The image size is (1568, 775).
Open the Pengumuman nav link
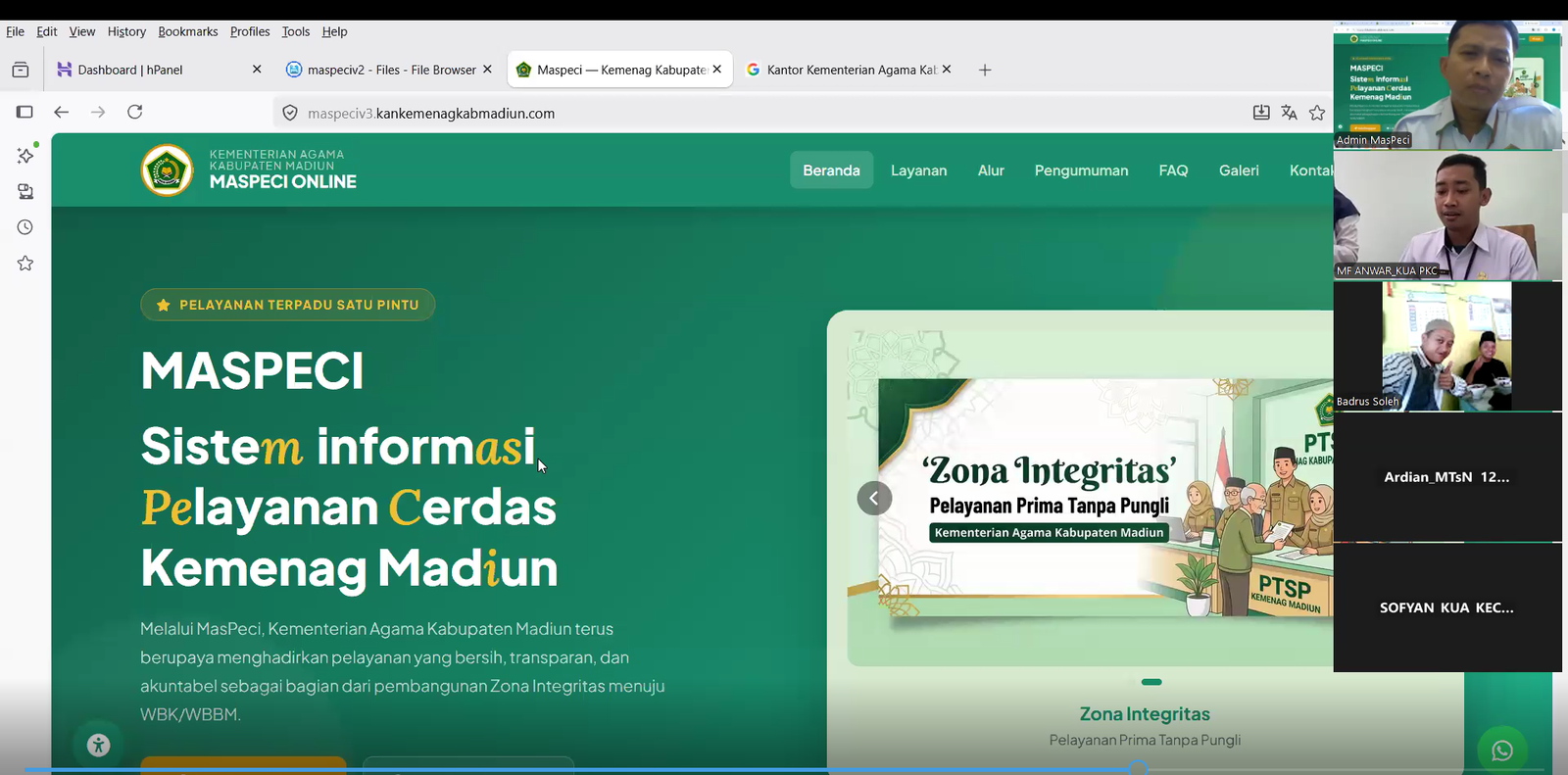pos(1081,170)
